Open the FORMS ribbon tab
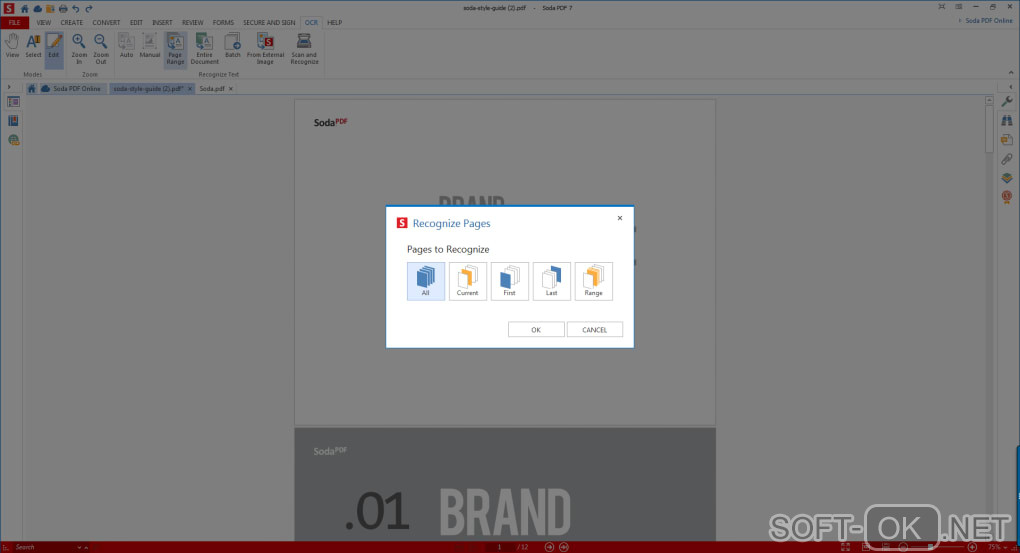This screenshot has width=1020, height=553. pyautogui.click(x=223, y=22)
